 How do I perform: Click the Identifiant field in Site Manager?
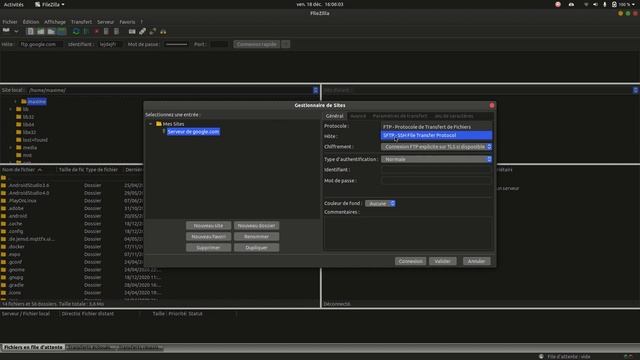point(436,170)
